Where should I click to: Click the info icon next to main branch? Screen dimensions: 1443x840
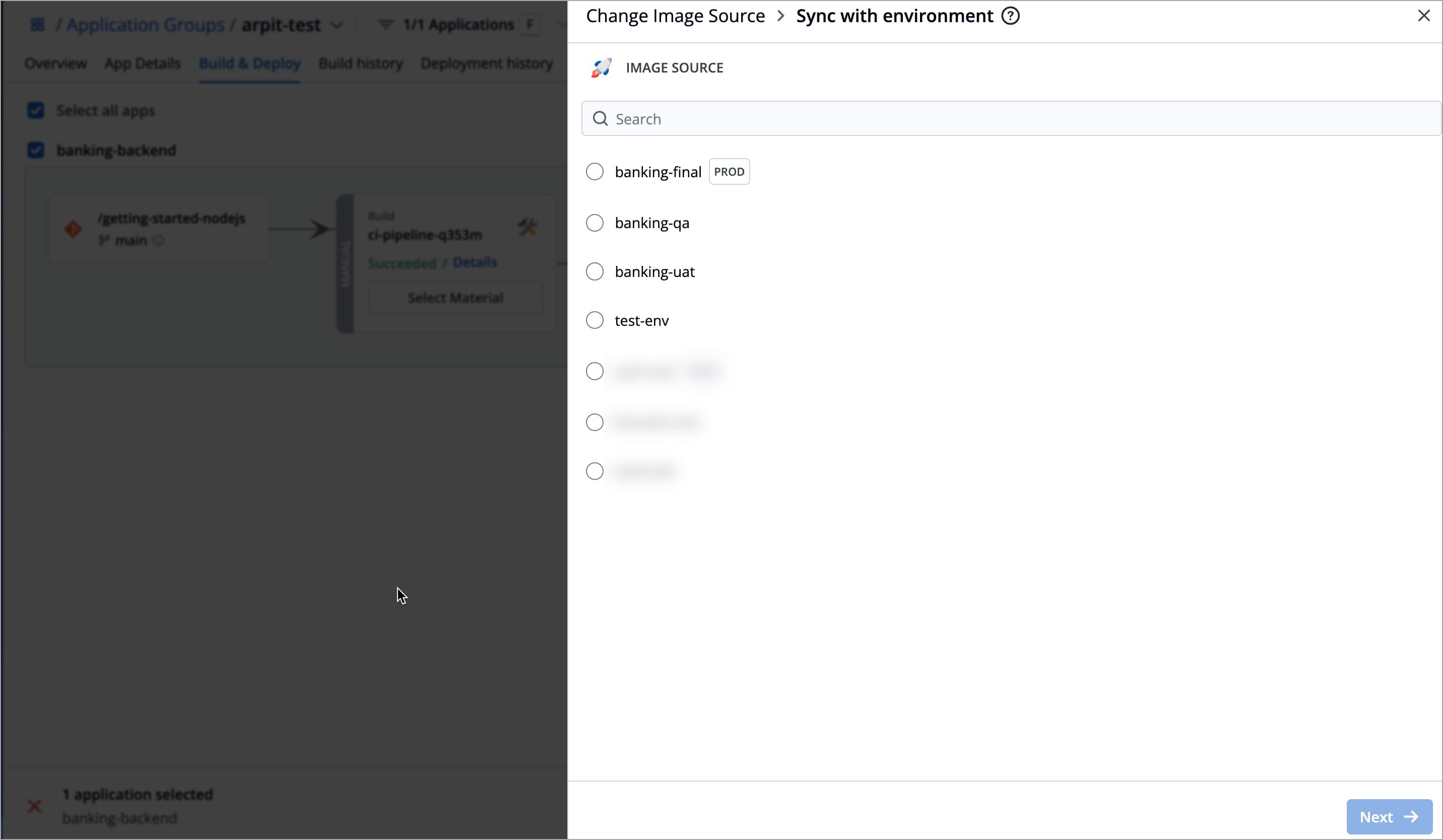(159, 240)
